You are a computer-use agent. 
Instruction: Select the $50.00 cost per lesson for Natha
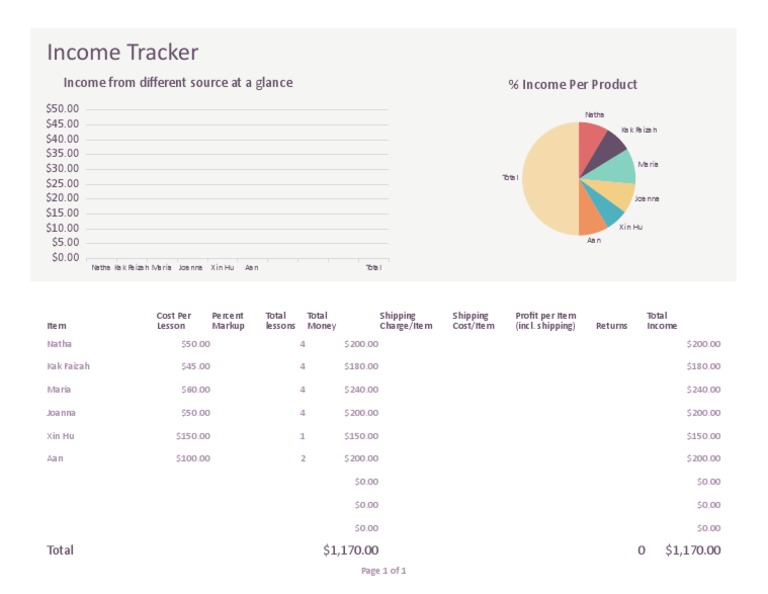195,344
